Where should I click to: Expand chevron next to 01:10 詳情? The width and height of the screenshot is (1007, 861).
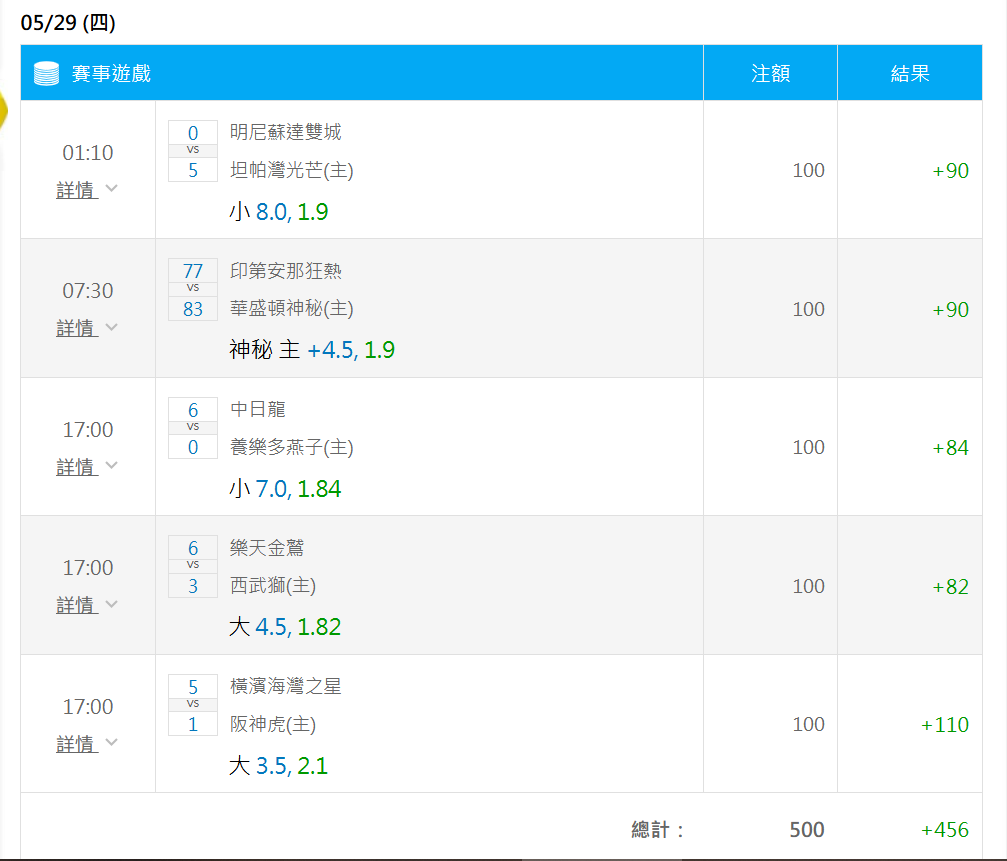[112, 188]
